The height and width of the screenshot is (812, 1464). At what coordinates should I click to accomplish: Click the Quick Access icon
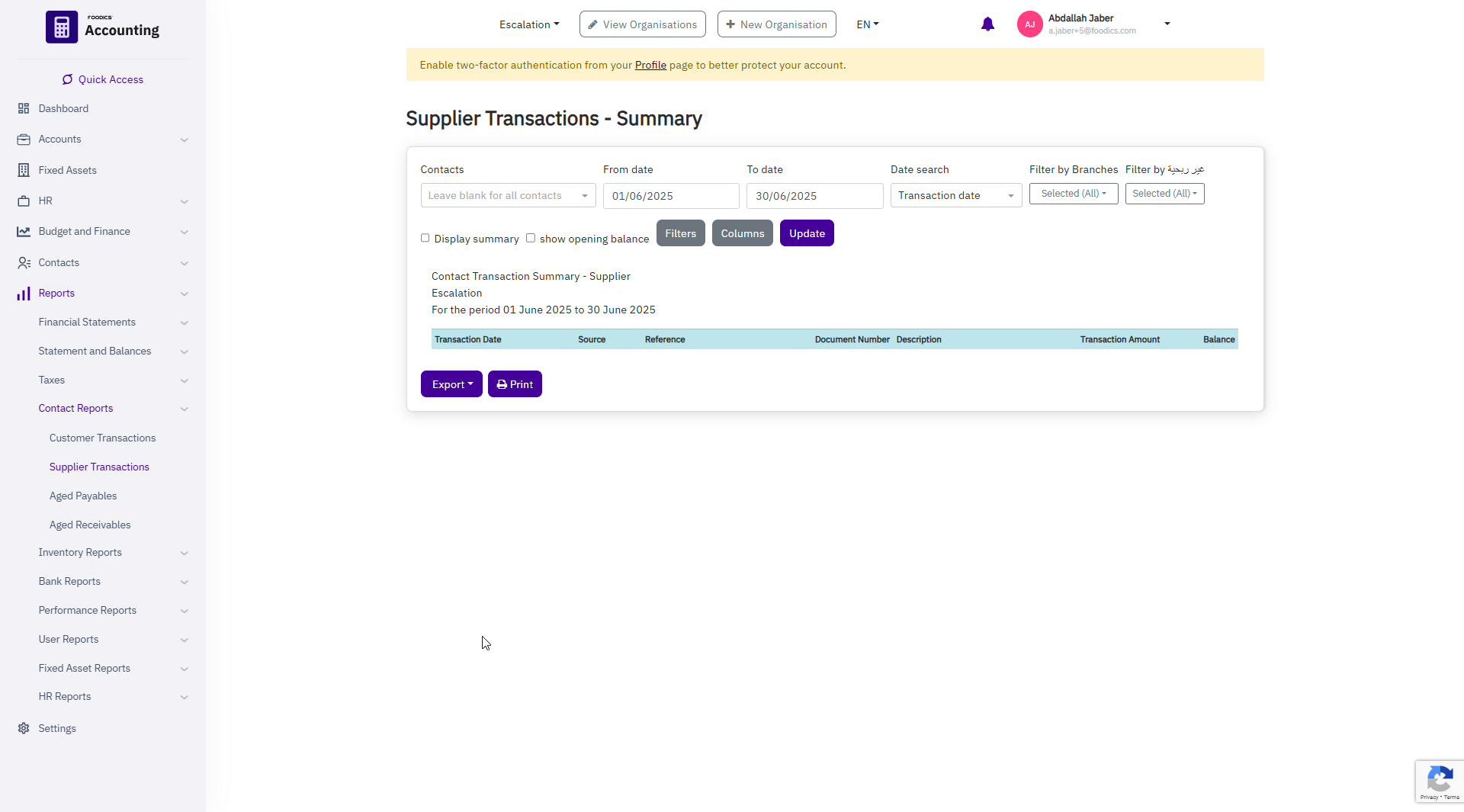pos(67,79)
